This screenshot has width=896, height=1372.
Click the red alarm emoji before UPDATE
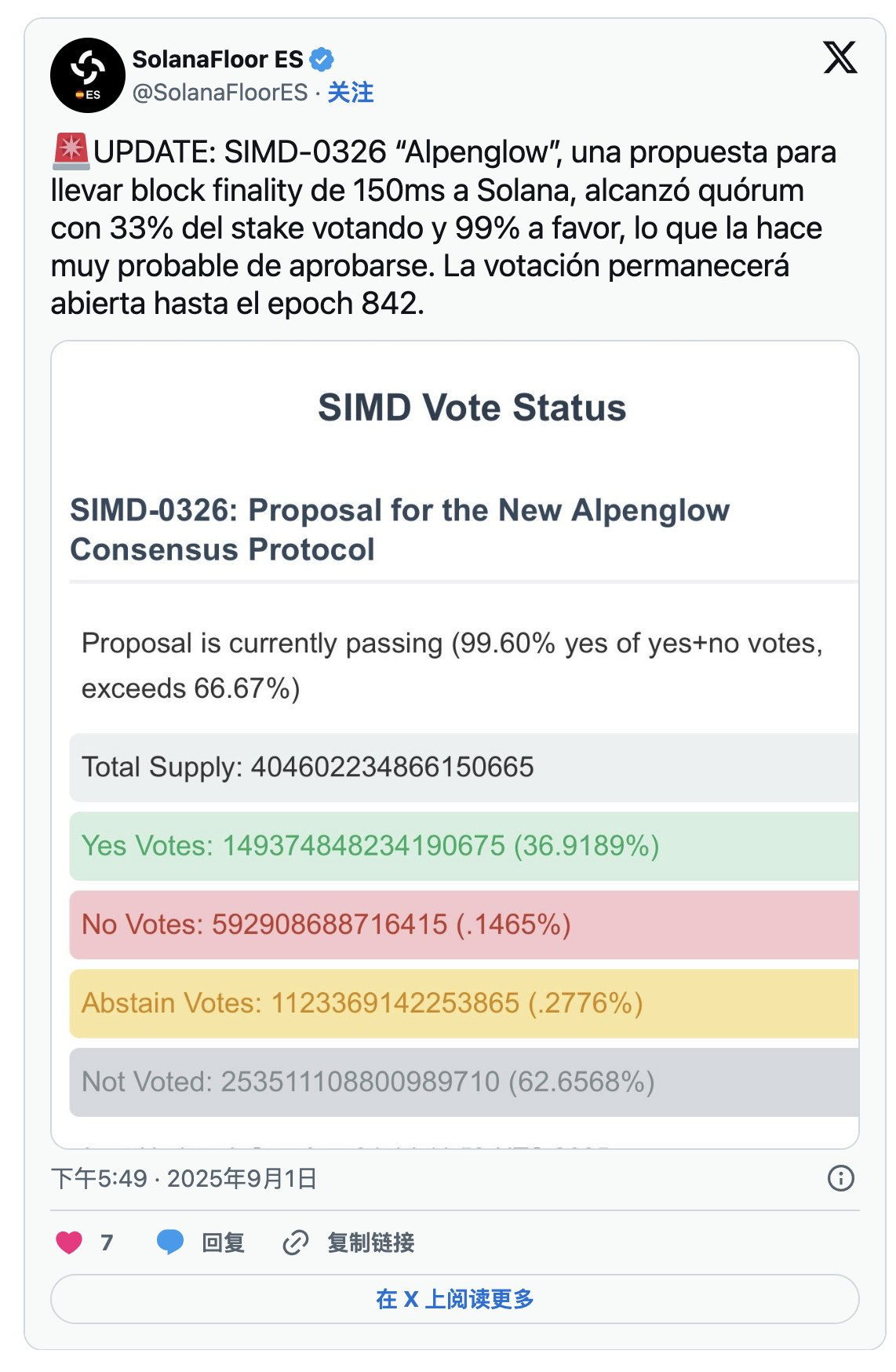(71, 151)
